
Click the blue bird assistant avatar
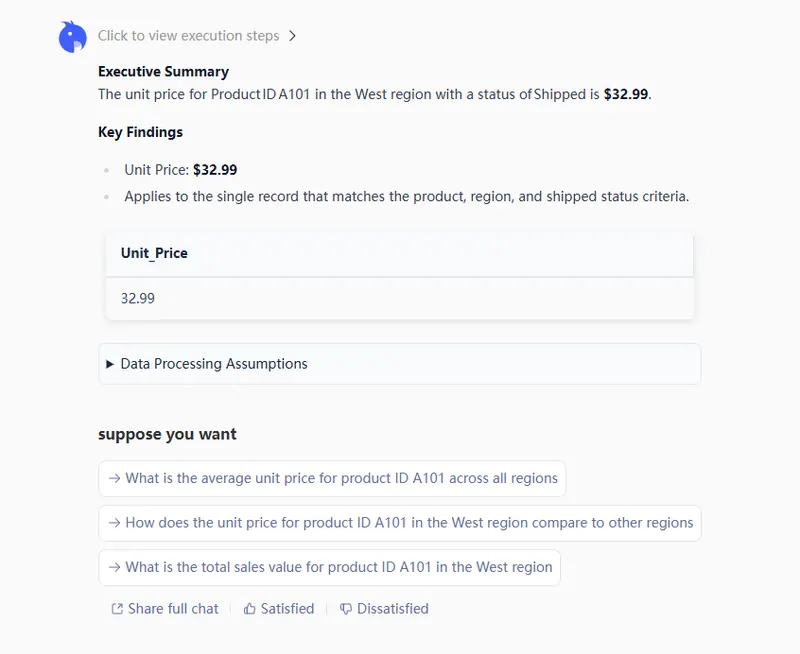tap(72, 37)
